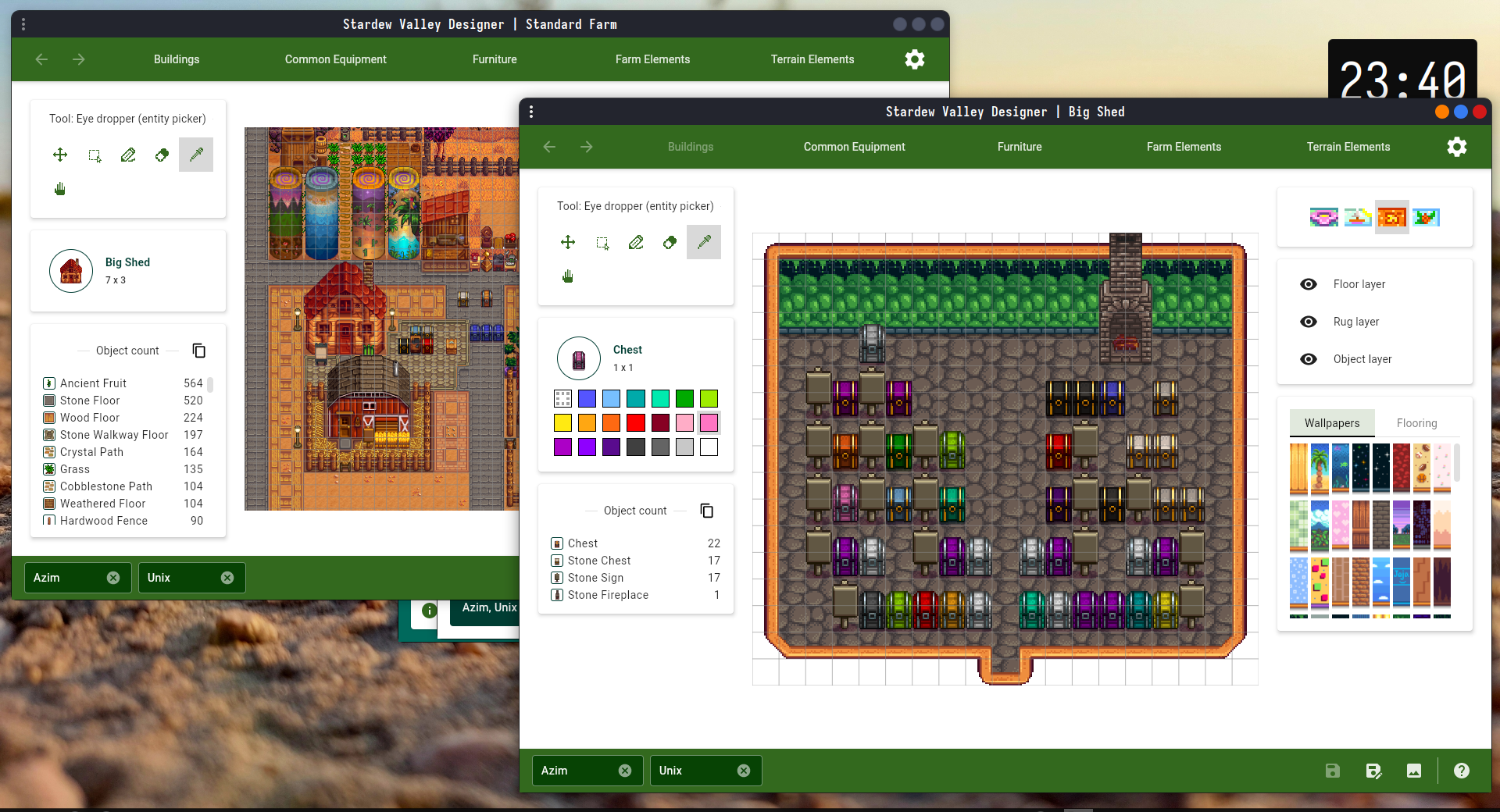Toggle Rug layer visibility
Viewport: 1500px width, 812px height.
(1309, 322)
